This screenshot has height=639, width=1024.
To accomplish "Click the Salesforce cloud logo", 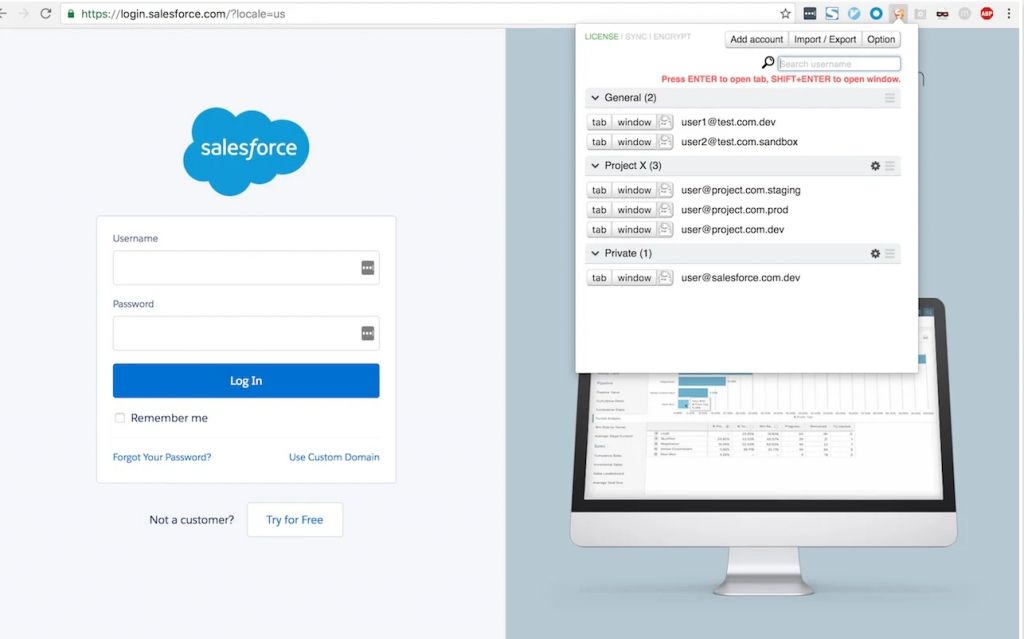I will click(x=246, y=151).
